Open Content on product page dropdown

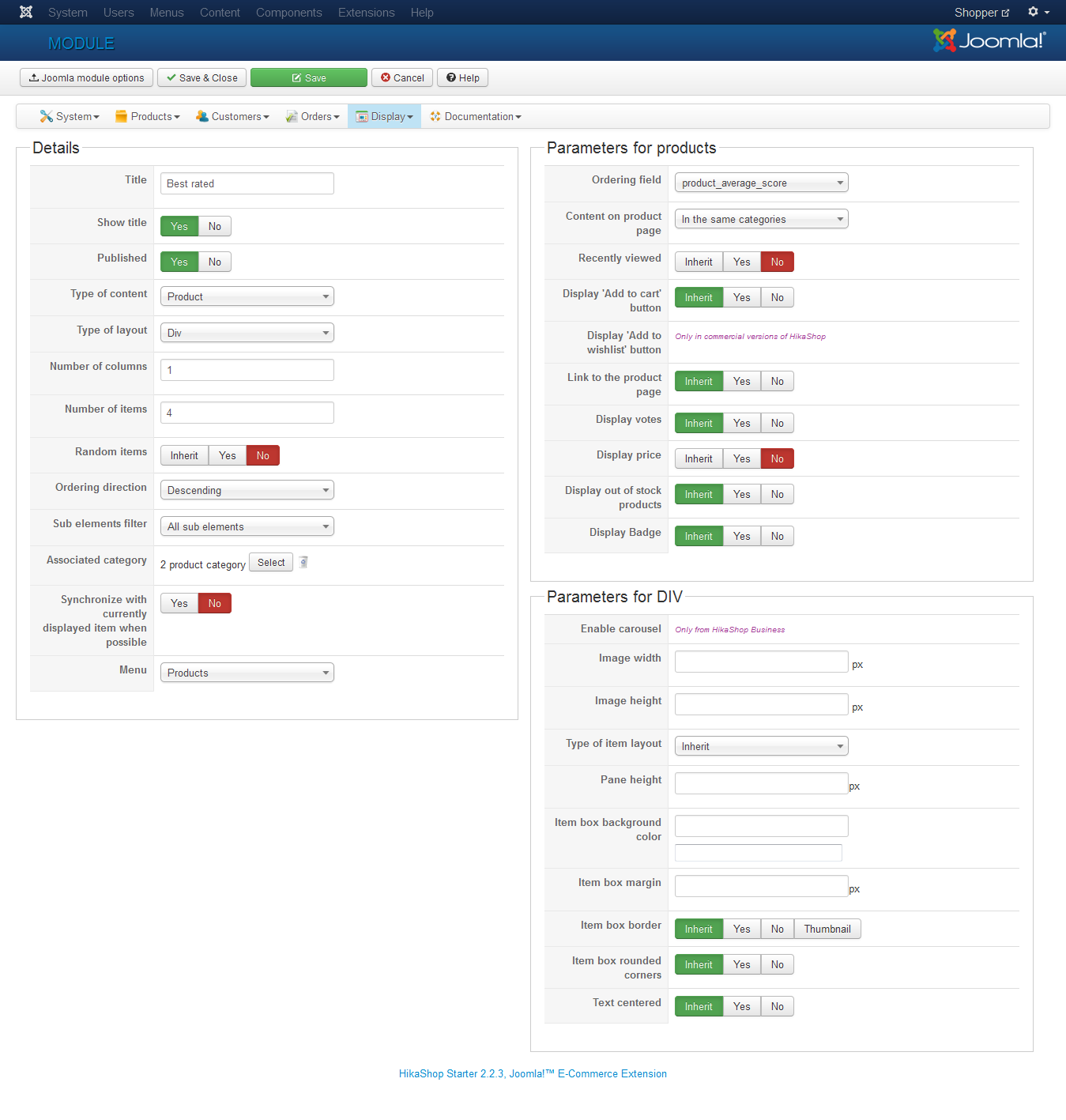click(x=762, y=219)
